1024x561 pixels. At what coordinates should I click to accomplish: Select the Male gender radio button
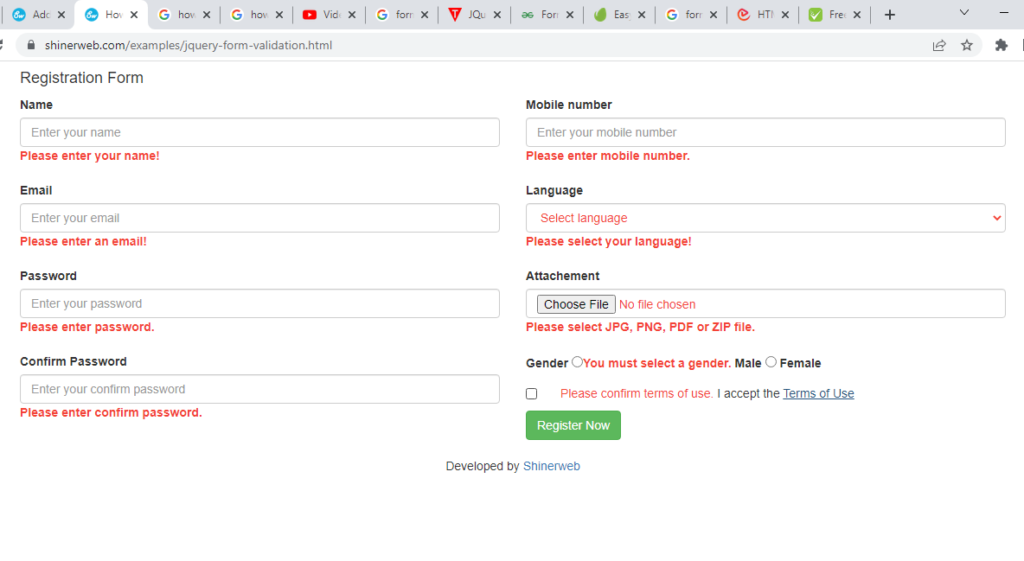(577, 362)
